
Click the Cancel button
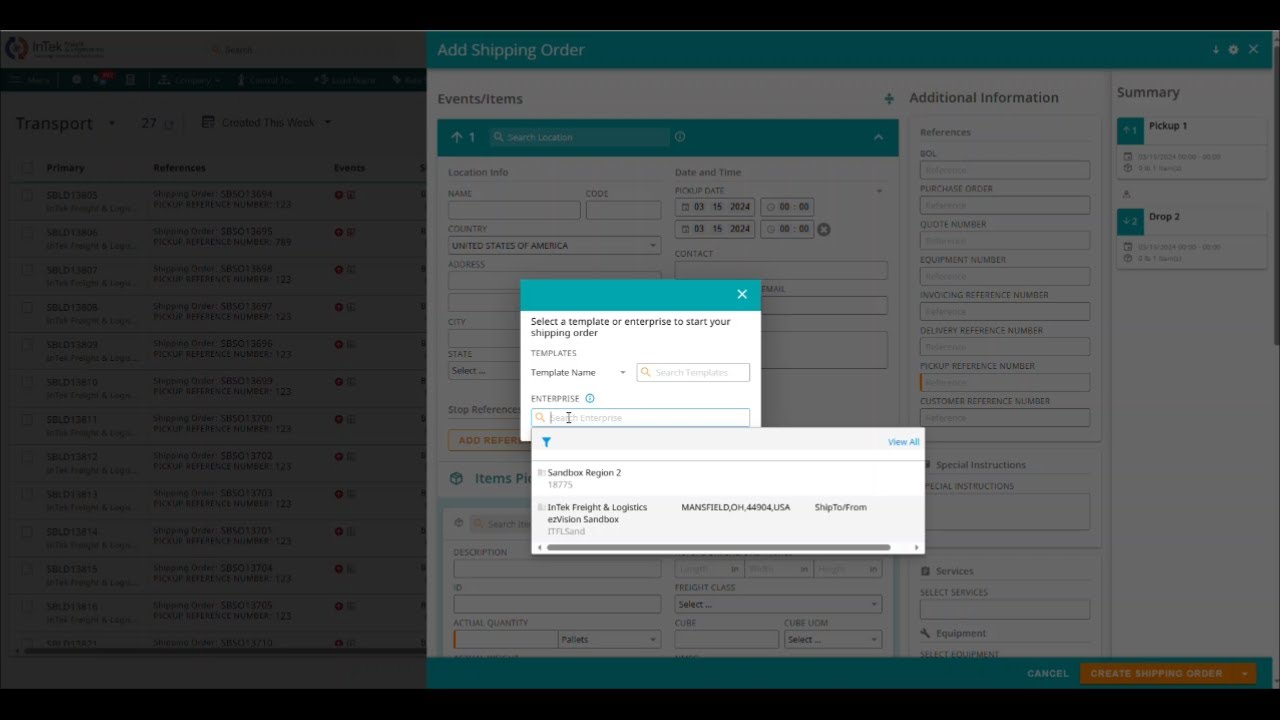[1048, 674]
